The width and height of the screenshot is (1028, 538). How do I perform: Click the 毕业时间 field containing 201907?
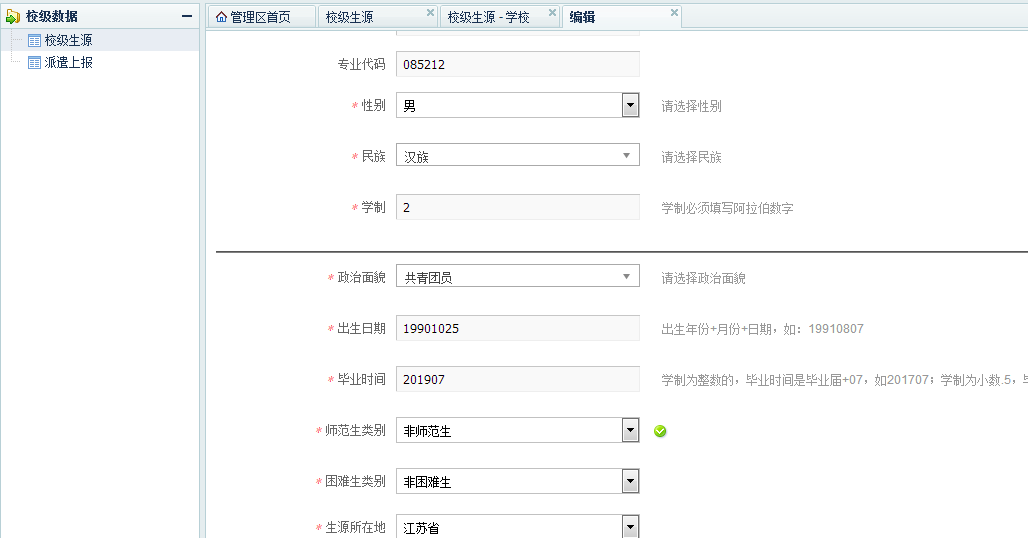(x=518, y=379)
